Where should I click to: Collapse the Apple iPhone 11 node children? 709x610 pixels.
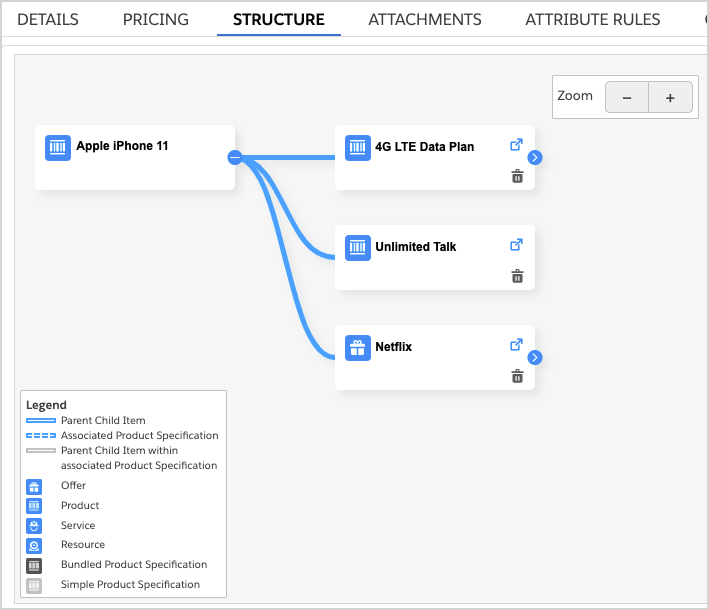point(235,157)
